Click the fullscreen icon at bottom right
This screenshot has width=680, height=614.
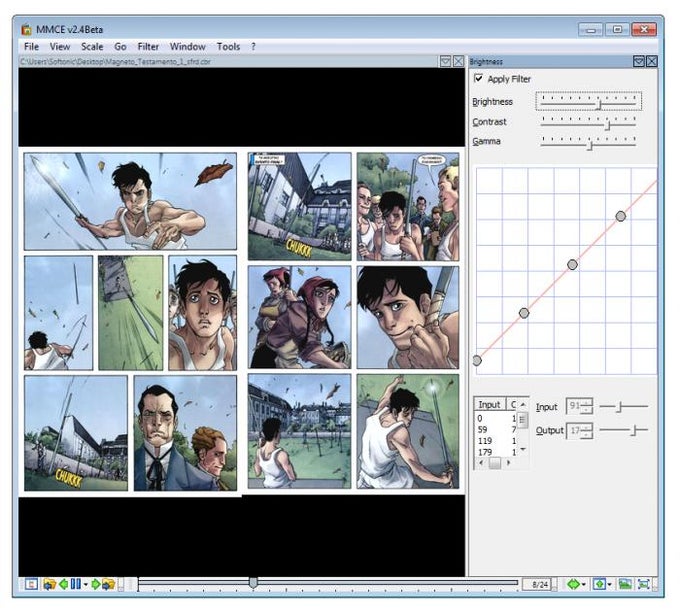(x=644, y=584)
